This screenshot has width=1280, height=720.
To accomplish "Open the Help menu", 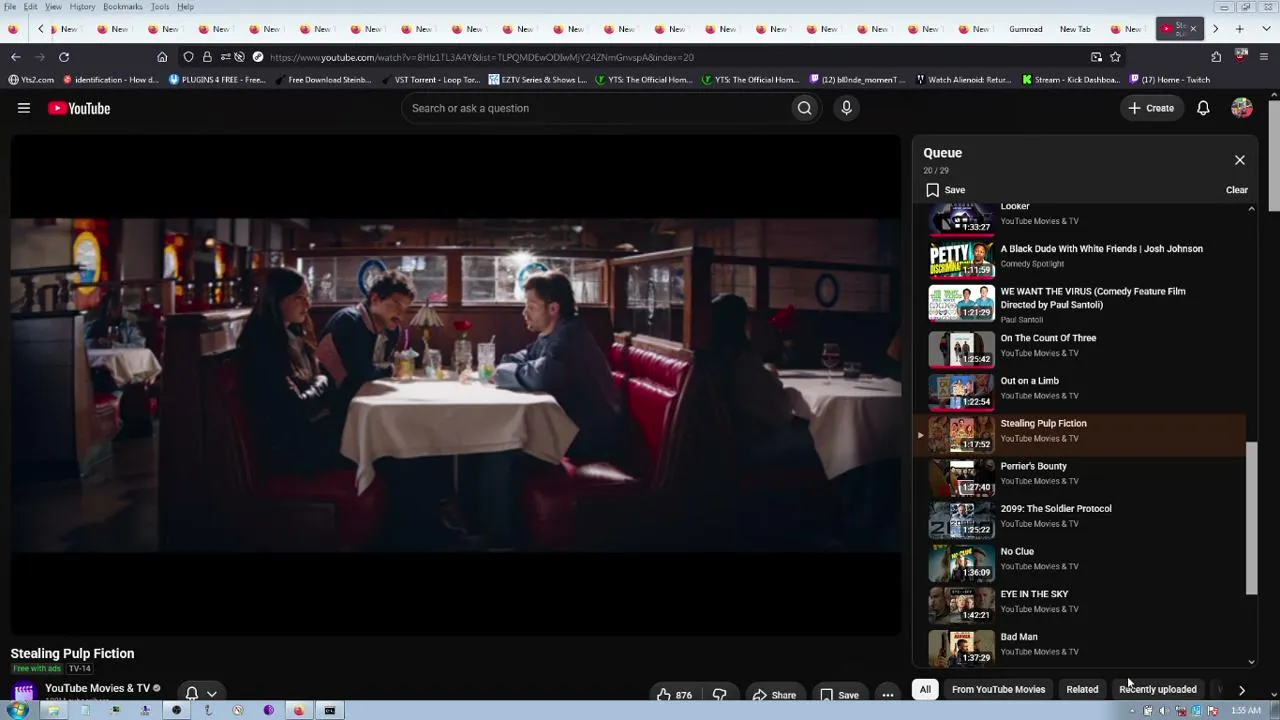I will pos(186,7).
